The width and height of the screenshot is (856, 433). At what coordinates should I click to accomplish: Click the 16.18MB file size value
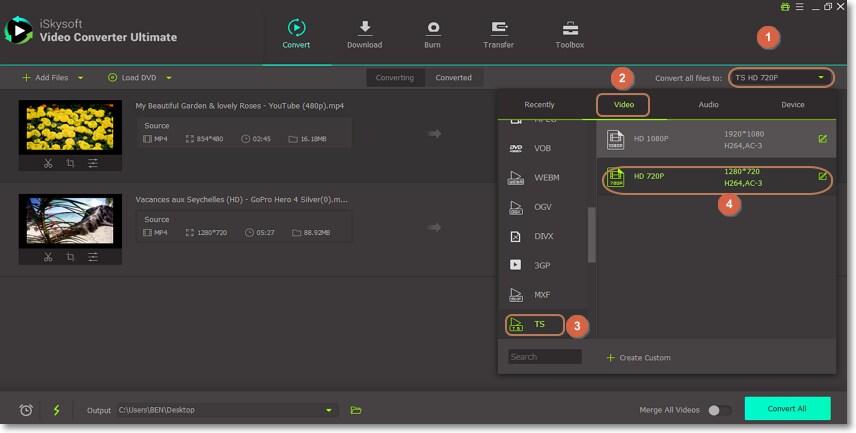pyautogui.click(x=313, y=139)
